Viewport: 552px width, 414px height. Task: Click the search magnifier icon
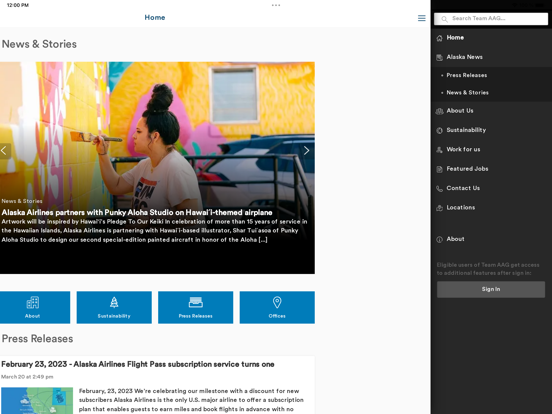tap(444, 19)
